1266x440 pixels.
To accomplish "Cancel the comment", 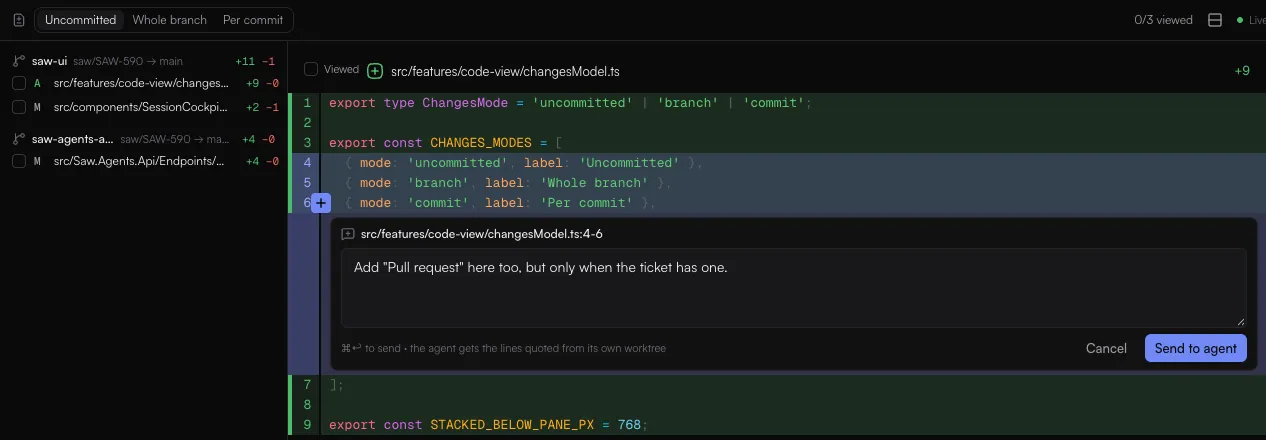I will pyautogui.click(x=1106, y=348).
